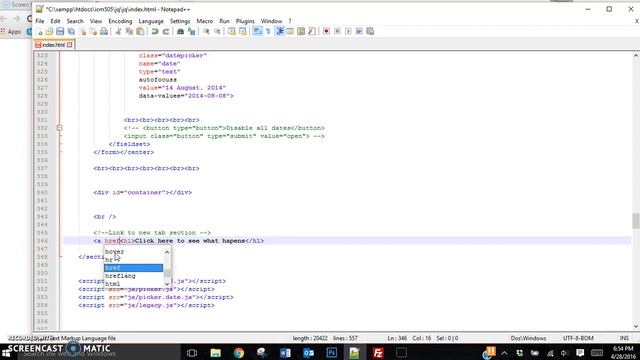Open the View menu
This screenshot has width=640, height=360.
point(96,21)
